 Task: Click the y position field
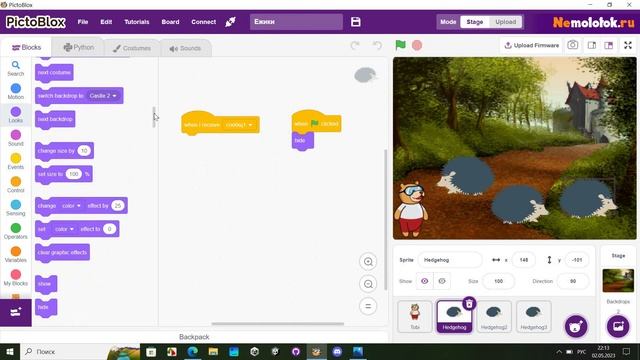point(577,260)
